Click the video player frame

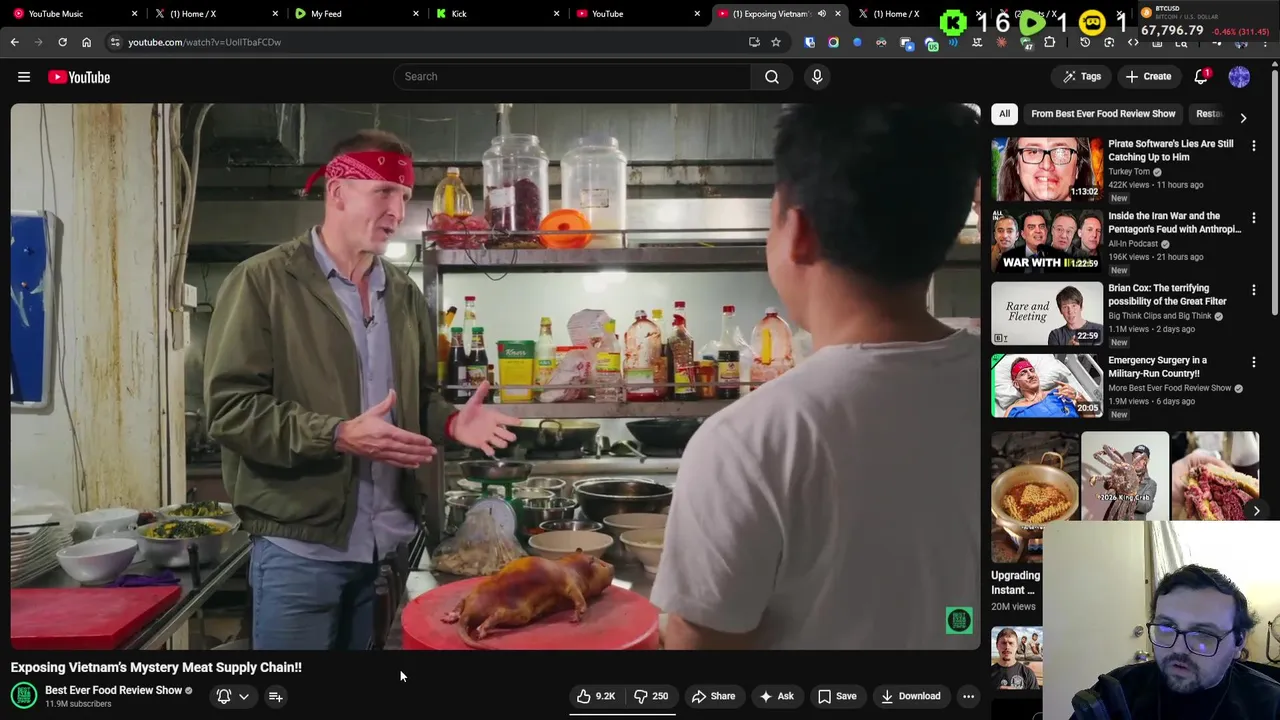coord(495,376)
